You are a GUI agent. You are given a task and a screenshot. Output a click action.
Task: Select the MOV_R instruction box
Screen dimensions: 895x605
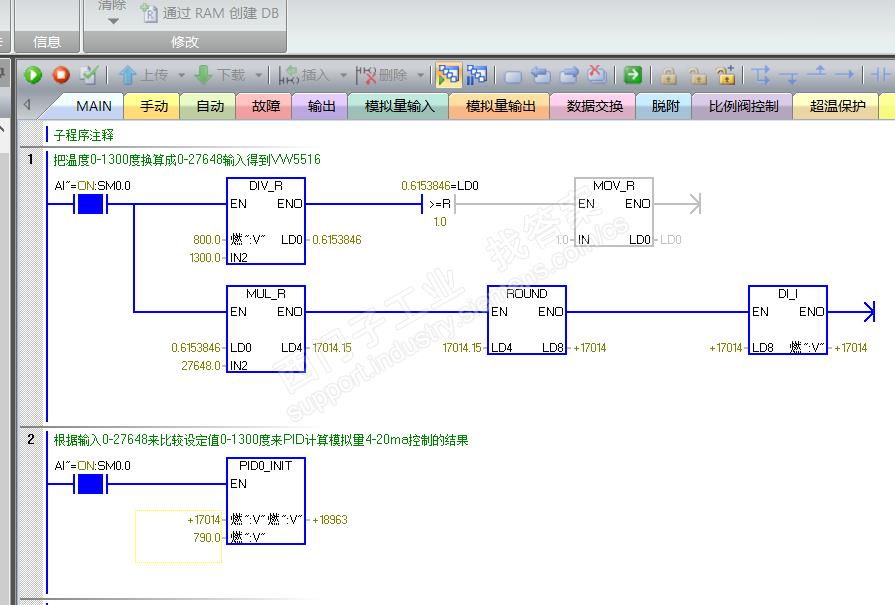(x=614, y=212)
